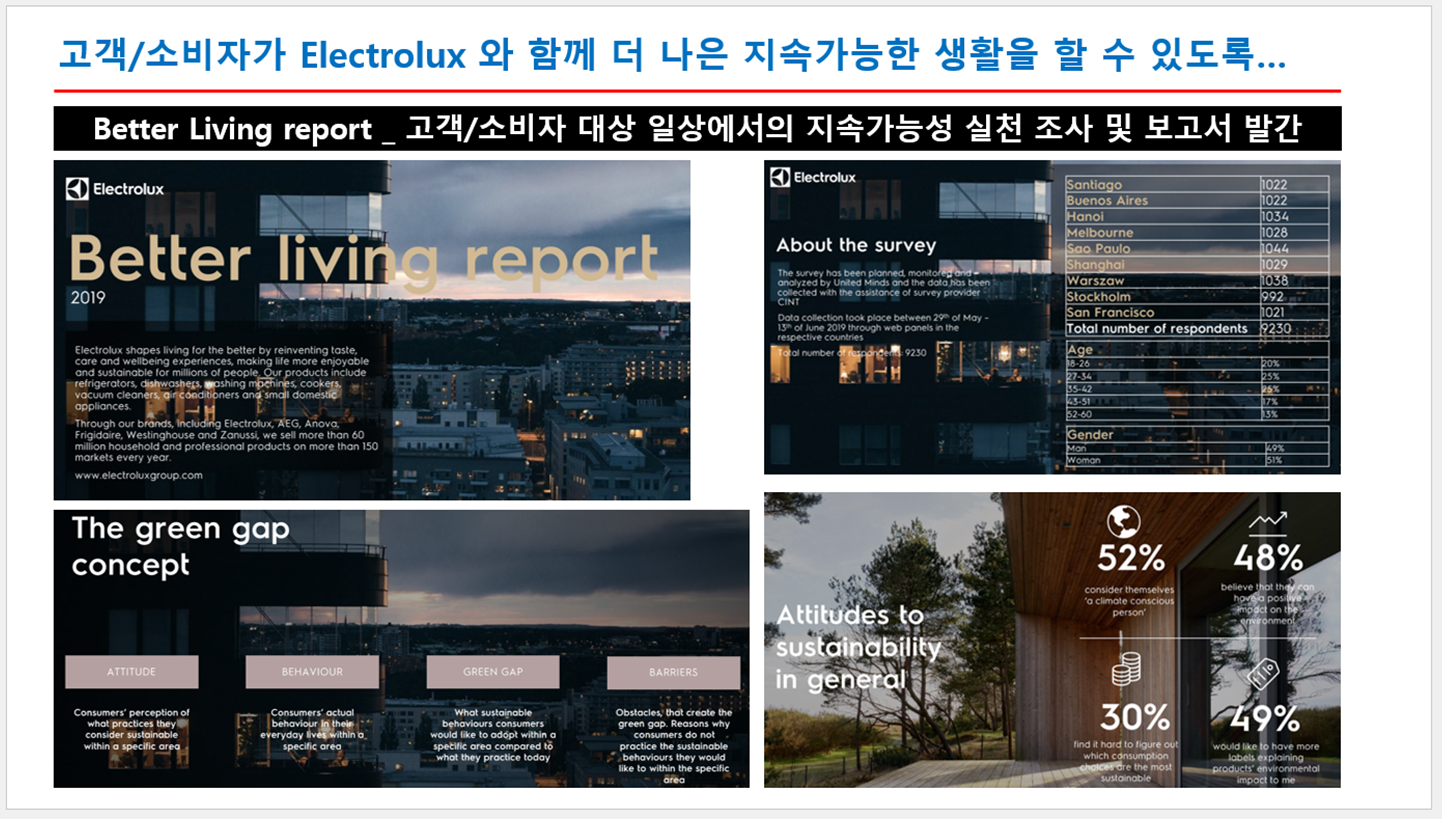Select the Melbourne city cell
Viewport: 1442px width, 819px height.
coord(1162,232)
